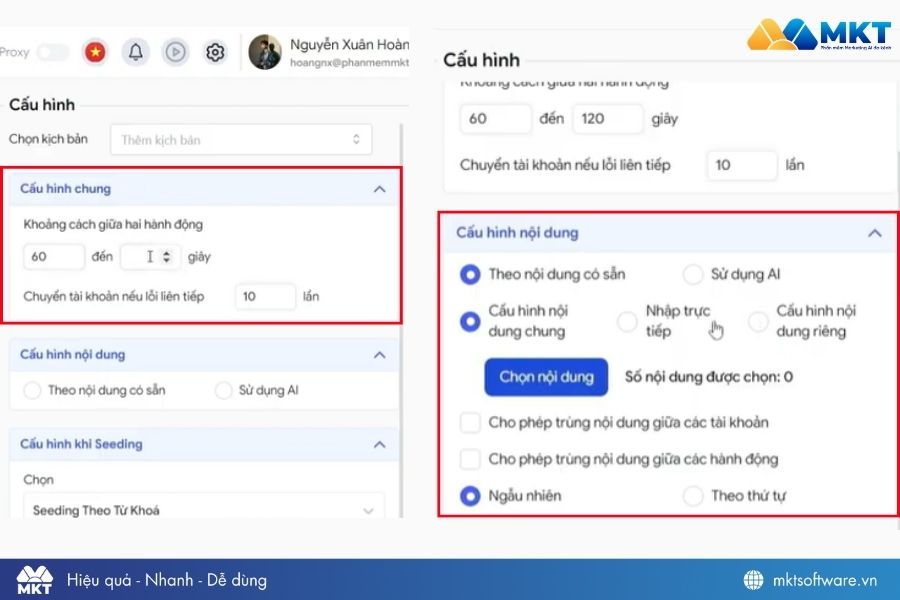
Task: Select right panel Sử dụng AI radio
Action: 693,274
